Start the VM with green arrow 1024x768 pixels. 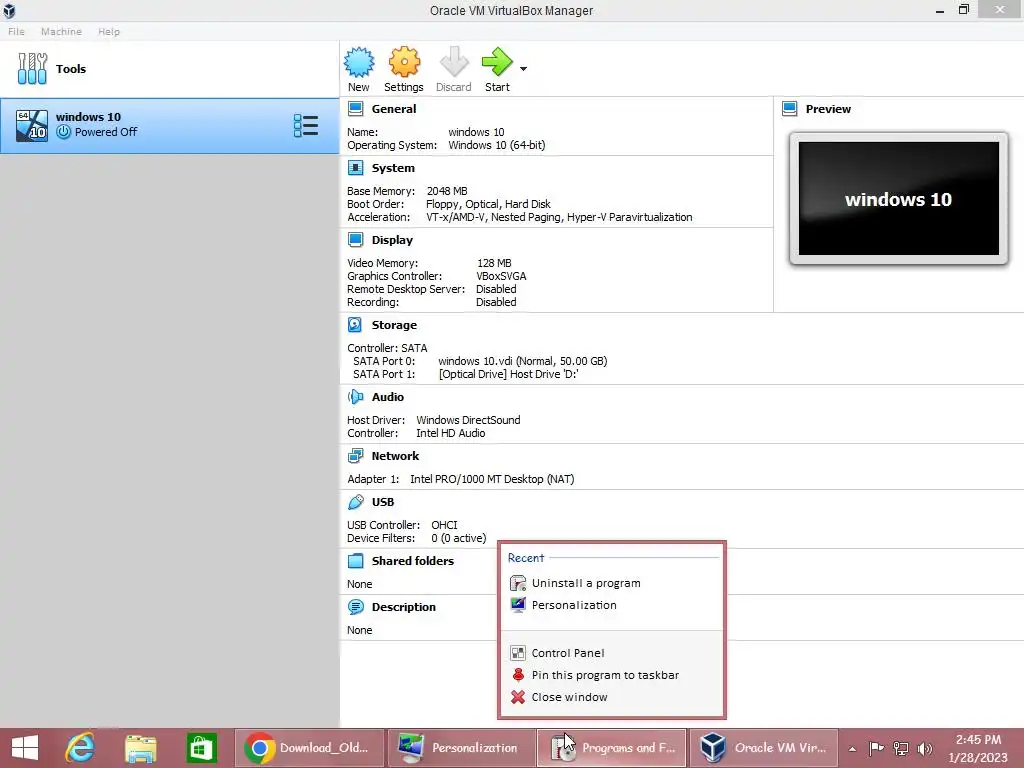point(497,63)
